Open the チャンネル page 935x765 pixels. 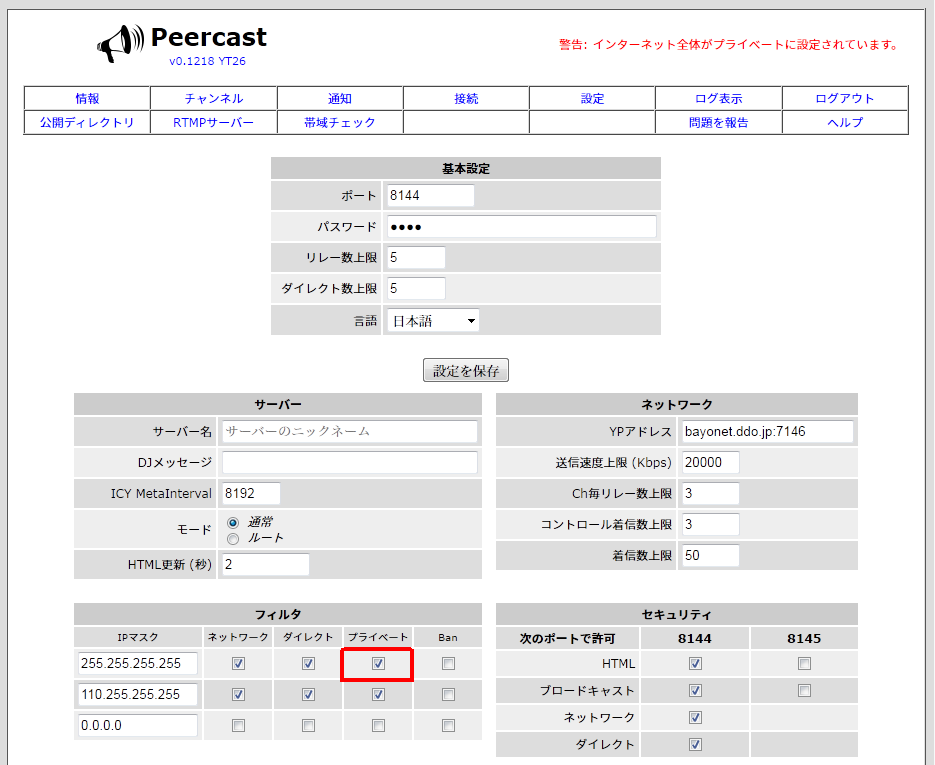[213, 98]
